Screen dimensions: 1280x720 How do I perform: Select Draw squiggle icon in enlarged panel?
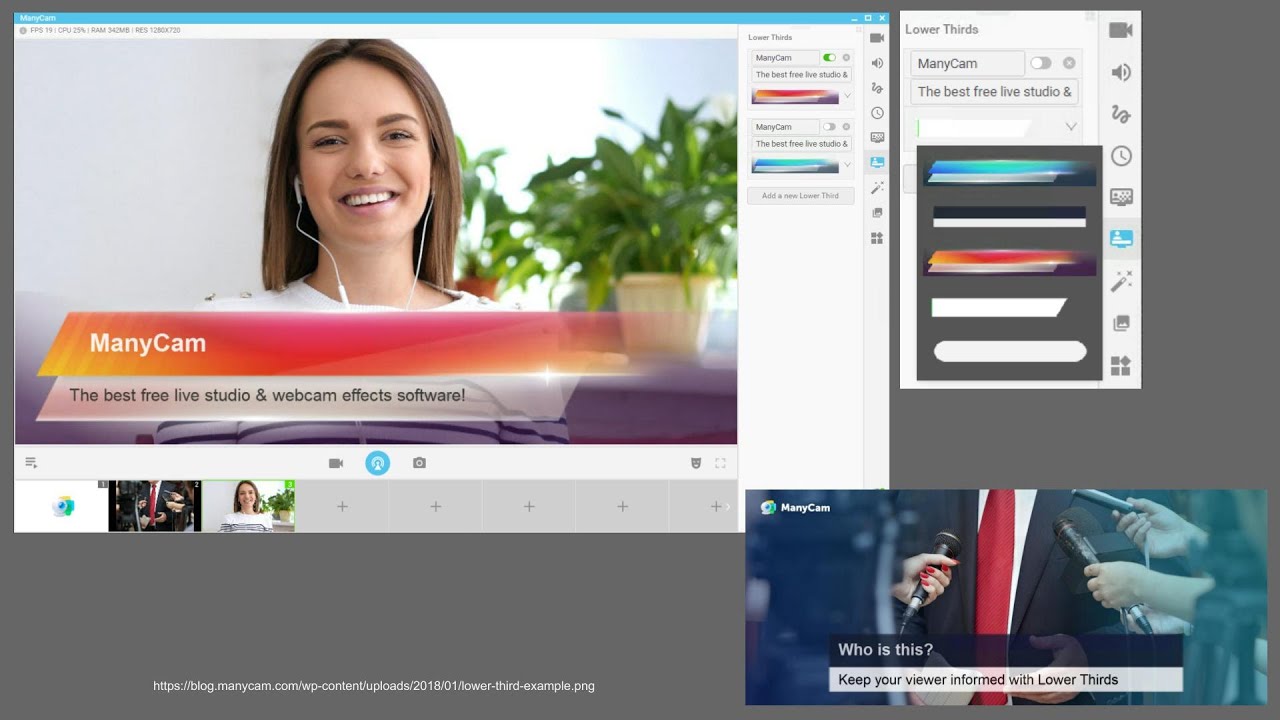click(1121, 114)
